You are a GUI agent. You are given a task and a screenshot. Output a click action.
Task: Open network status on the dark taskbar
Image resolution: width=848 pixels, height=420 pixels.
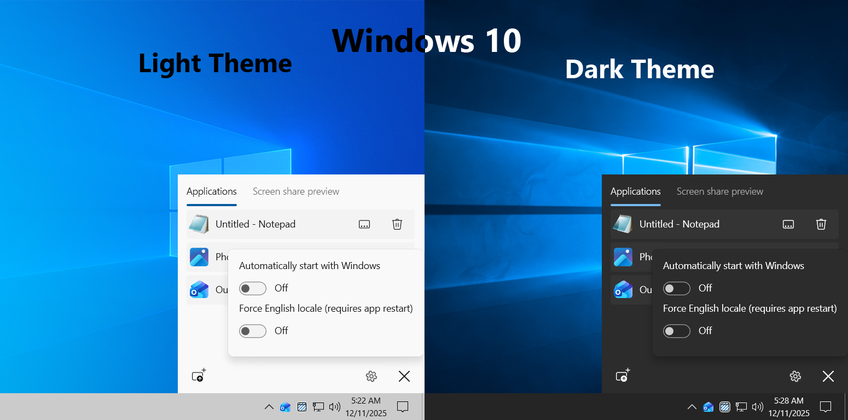741,407
